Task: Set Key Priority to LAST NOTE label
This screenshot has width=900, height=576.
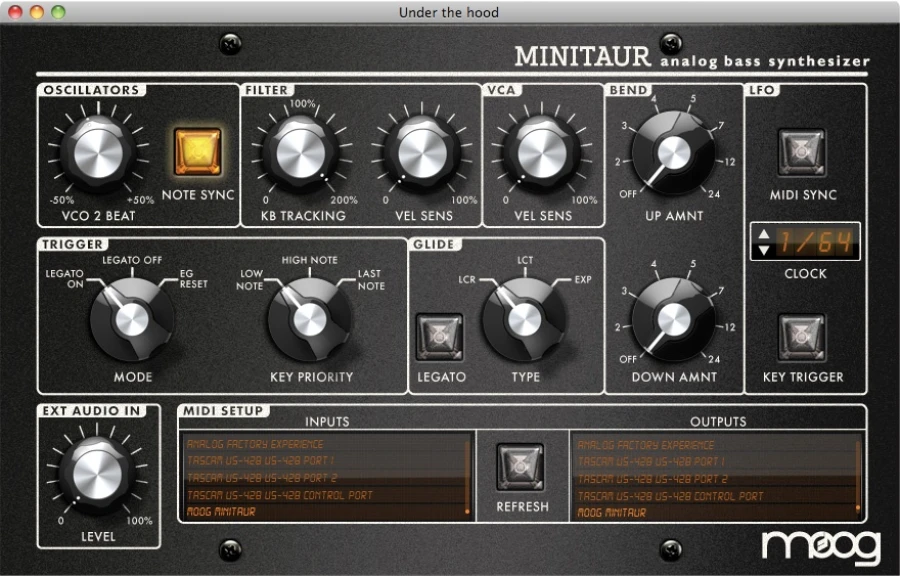Action: tap(371, 279)
